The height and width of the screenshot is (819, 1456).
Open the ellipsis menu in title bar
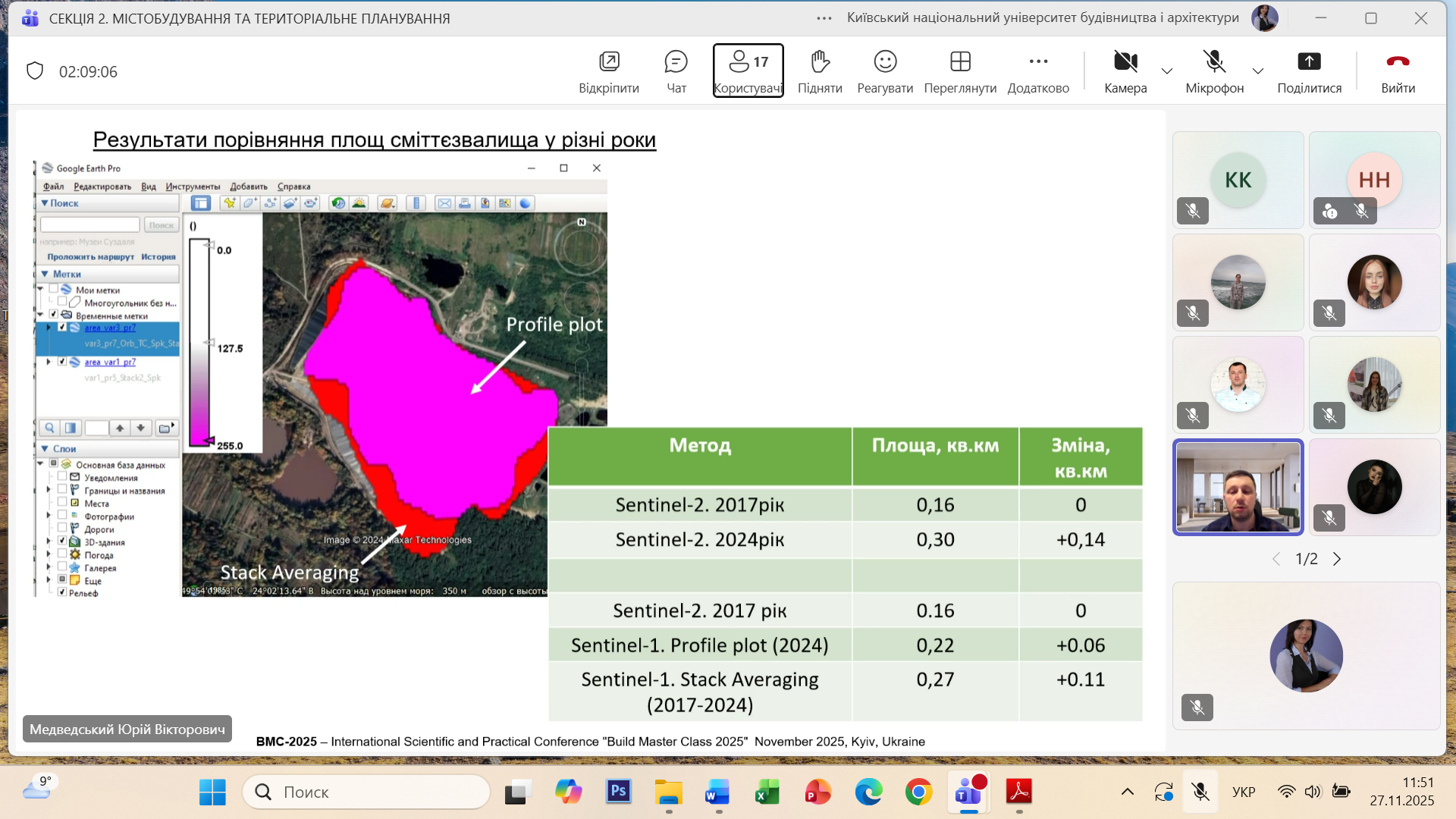coord(824,18)
